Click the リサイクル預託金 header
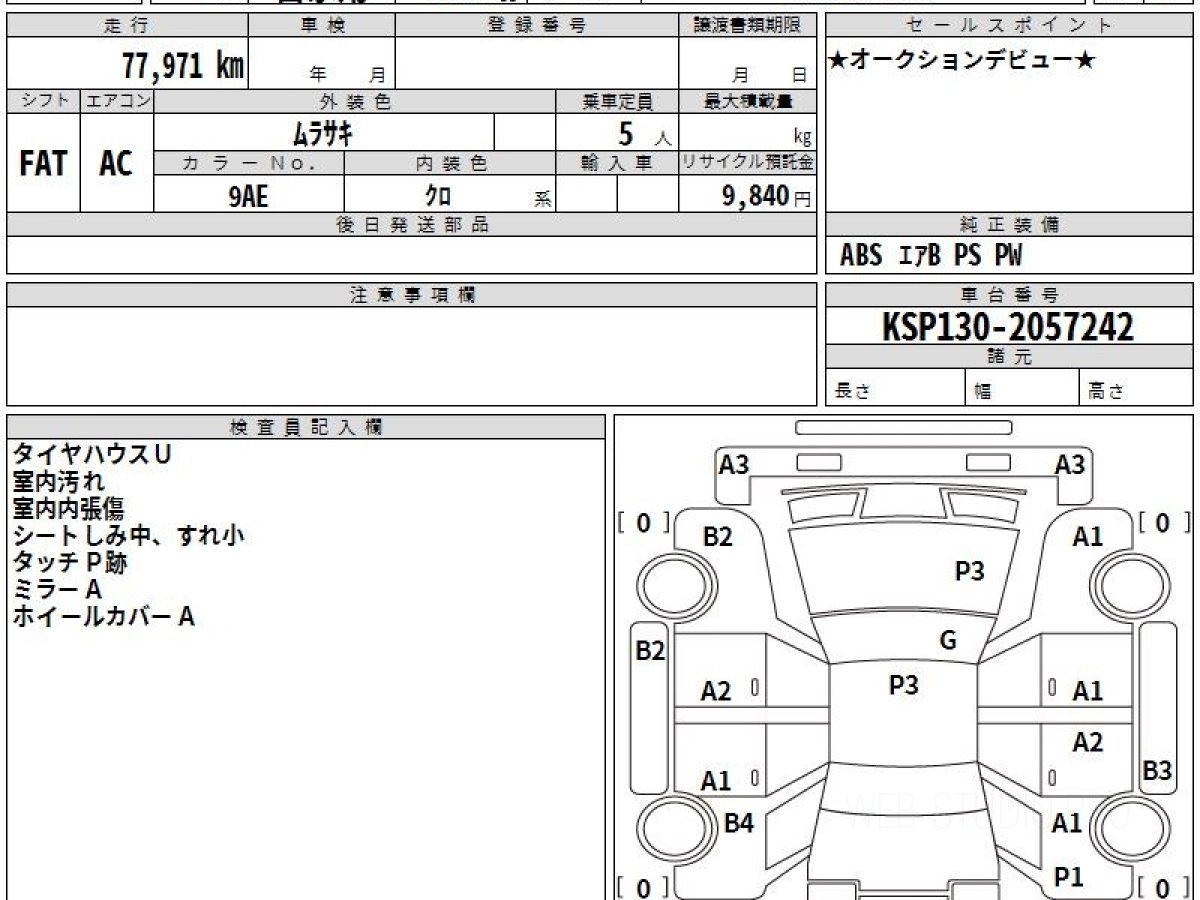Screen dimensions: 1200x900 pos(747,163)
